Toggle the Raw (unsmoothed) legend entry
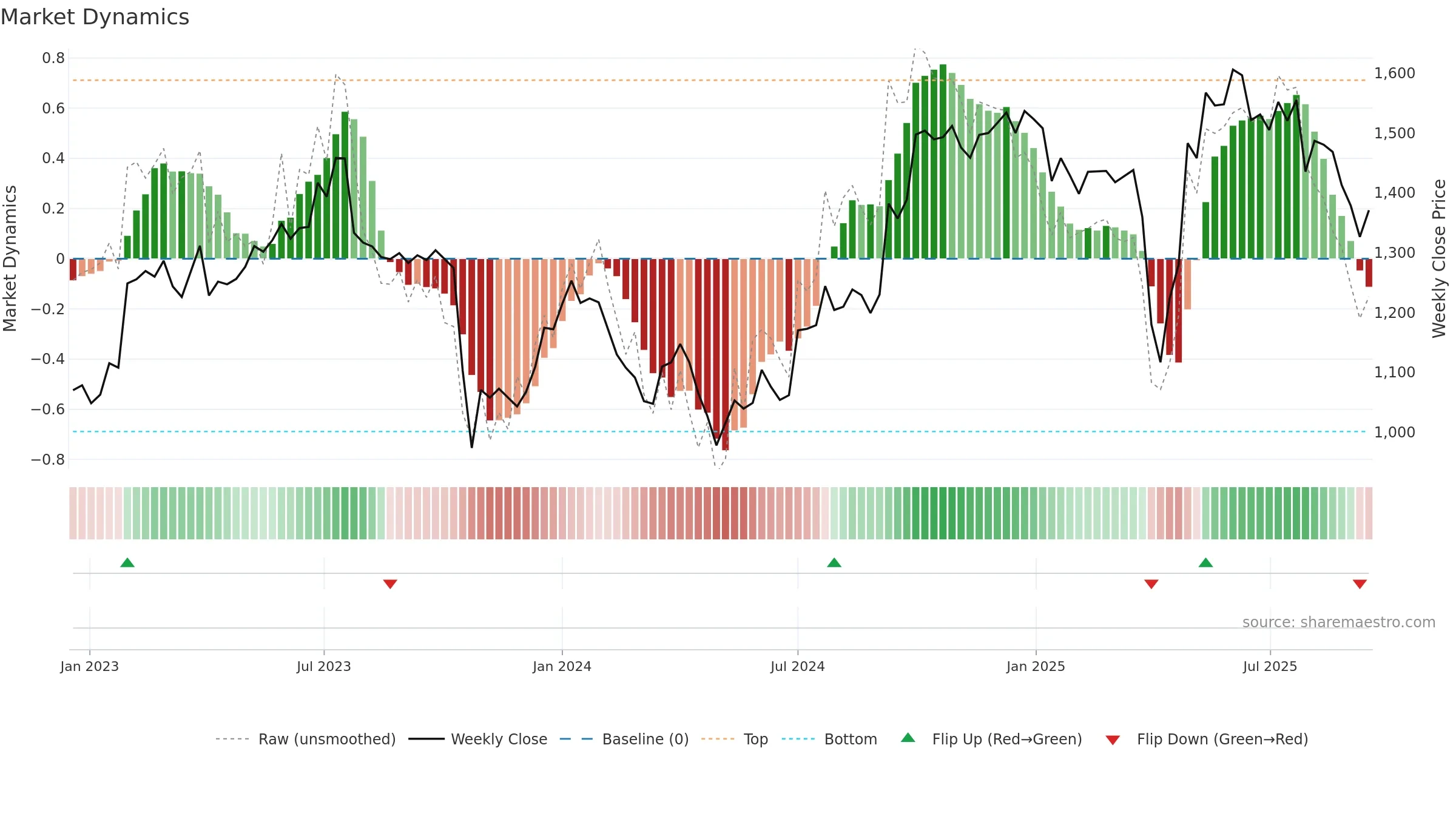This screenshot has width=1456, height=819. tap(306, 739)
